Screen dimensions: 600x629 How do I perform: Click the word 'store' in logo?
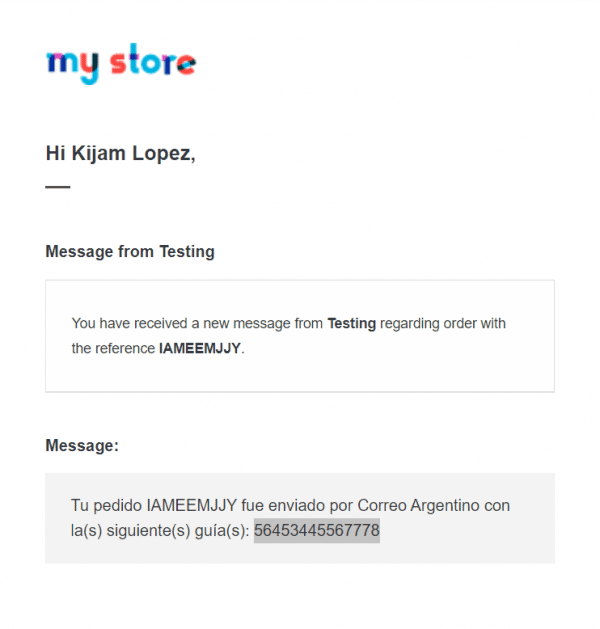[153, 60]
